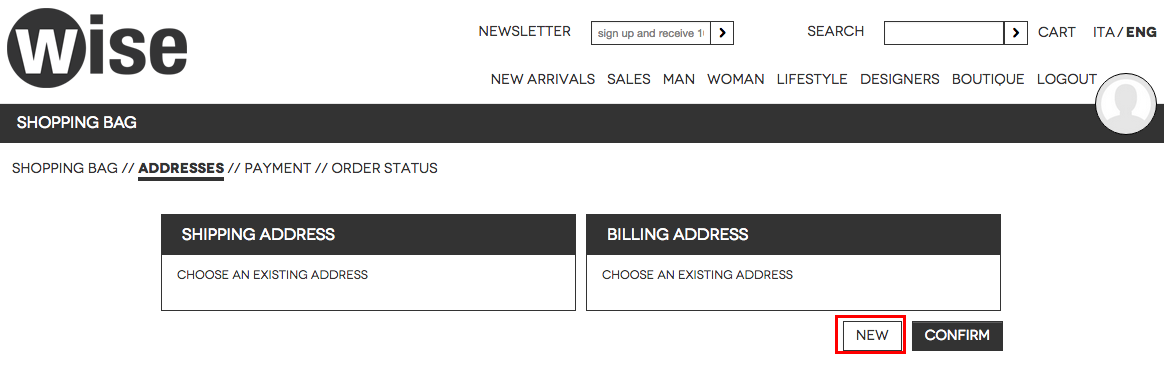Switch language to ITA
The image size is (1164, 368).
(x=1103, y=33)
